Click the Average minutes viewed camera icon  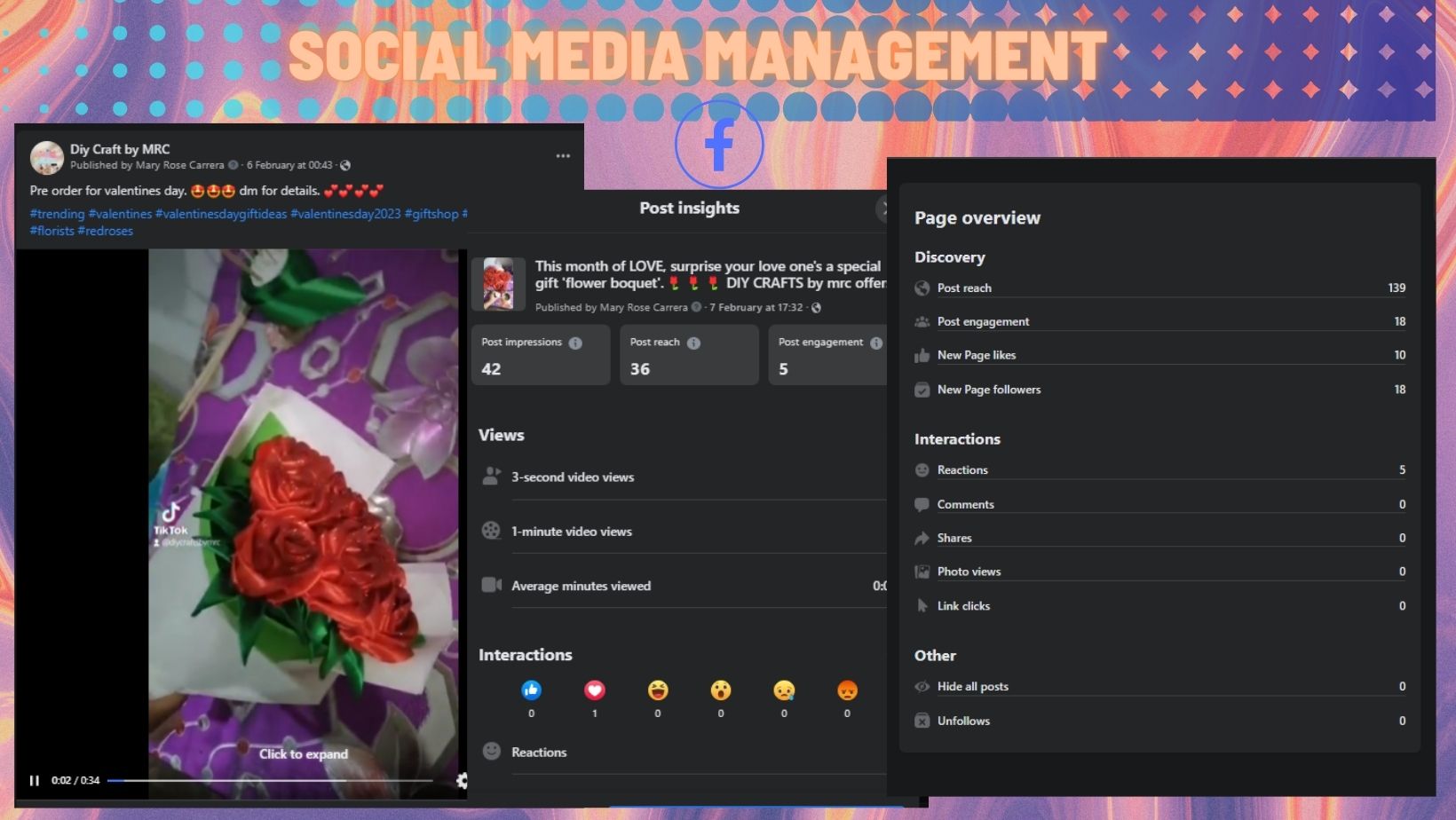coord(491,585)
